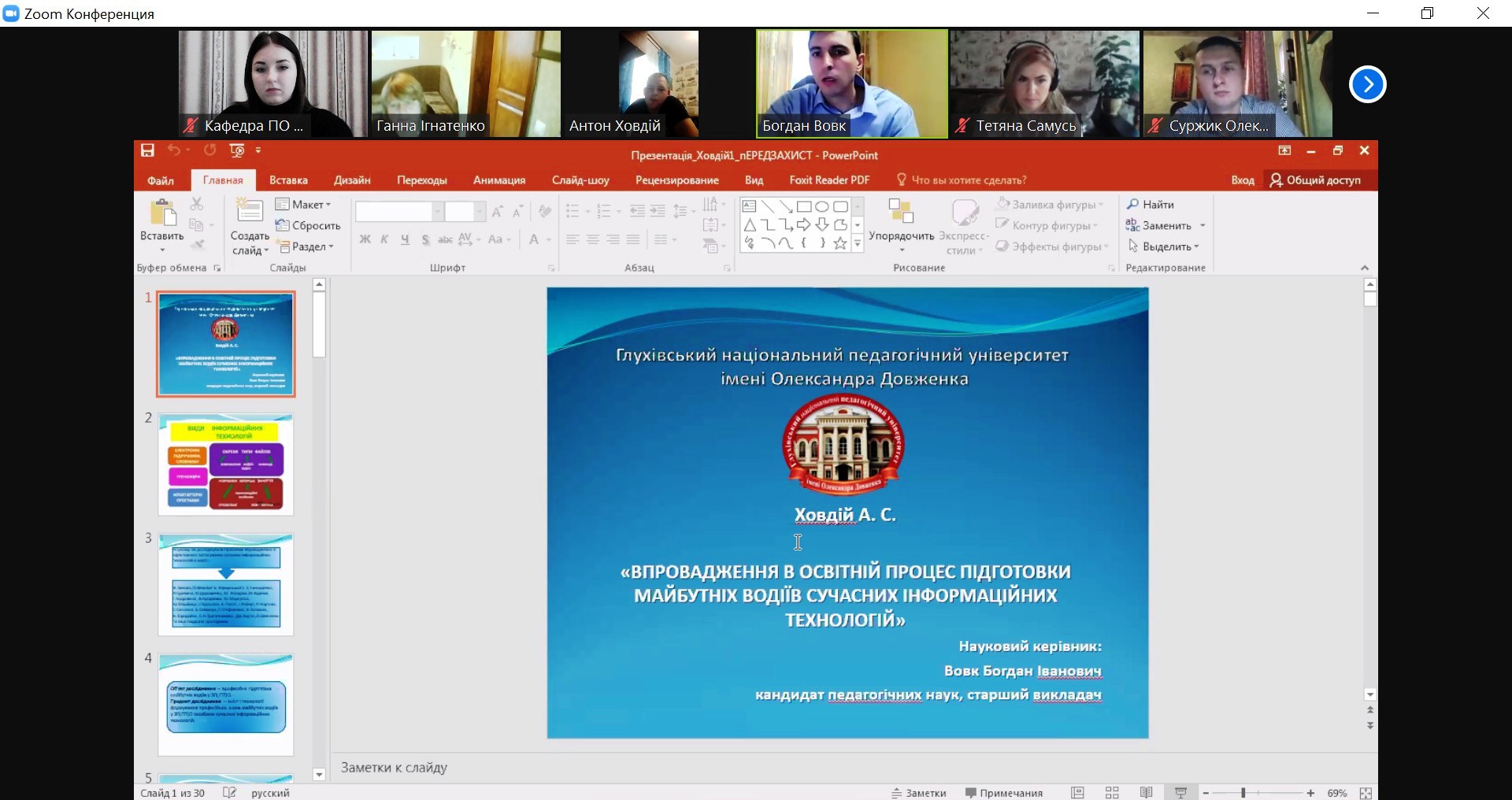Click the Общий доступ share button
The width and height of the screenshot is (1512, 800).
point(1316,180)
